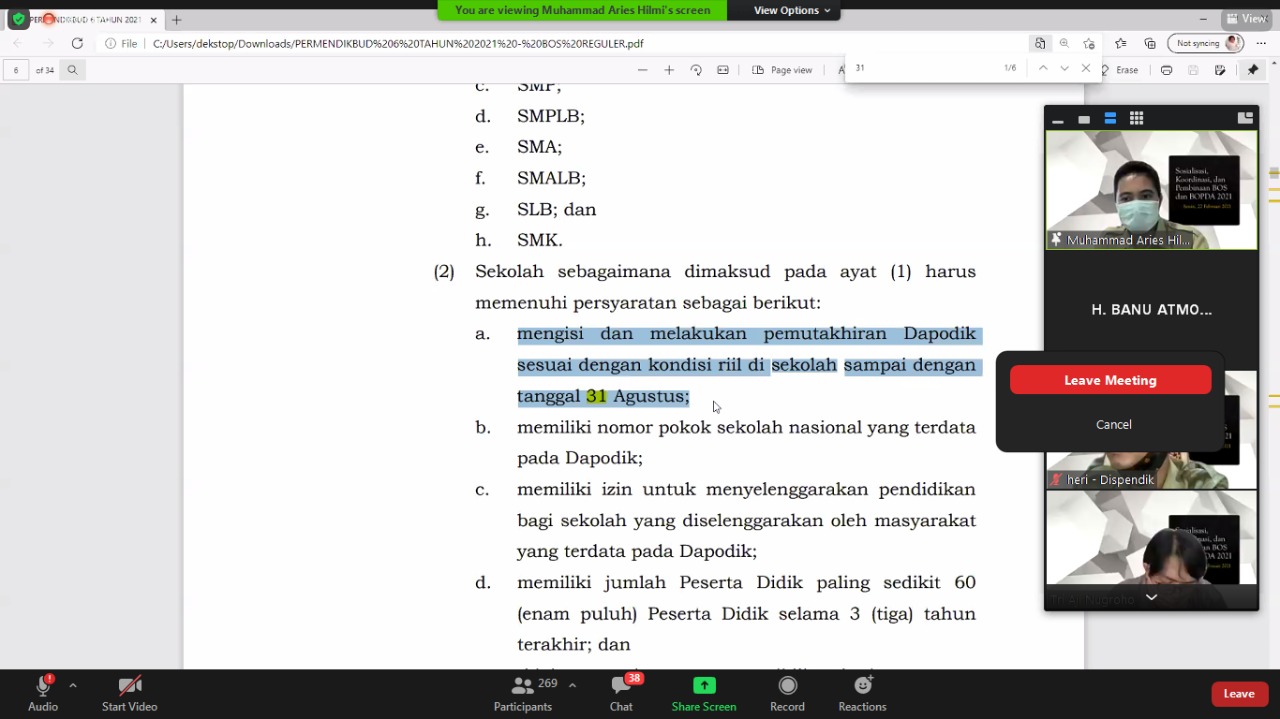Screen dimensions: 1280x719
Task: Switch video panel to grid view
Action: click(1136, 119)
